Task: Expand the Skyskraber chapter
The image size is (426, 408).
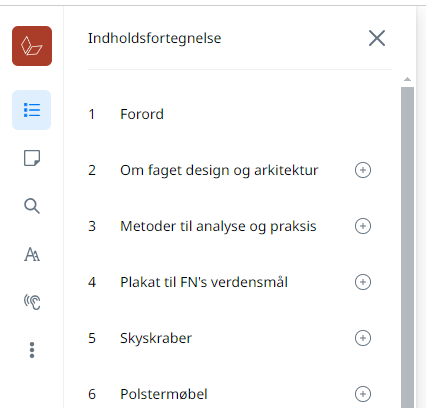Action: (x=363, y=338)
